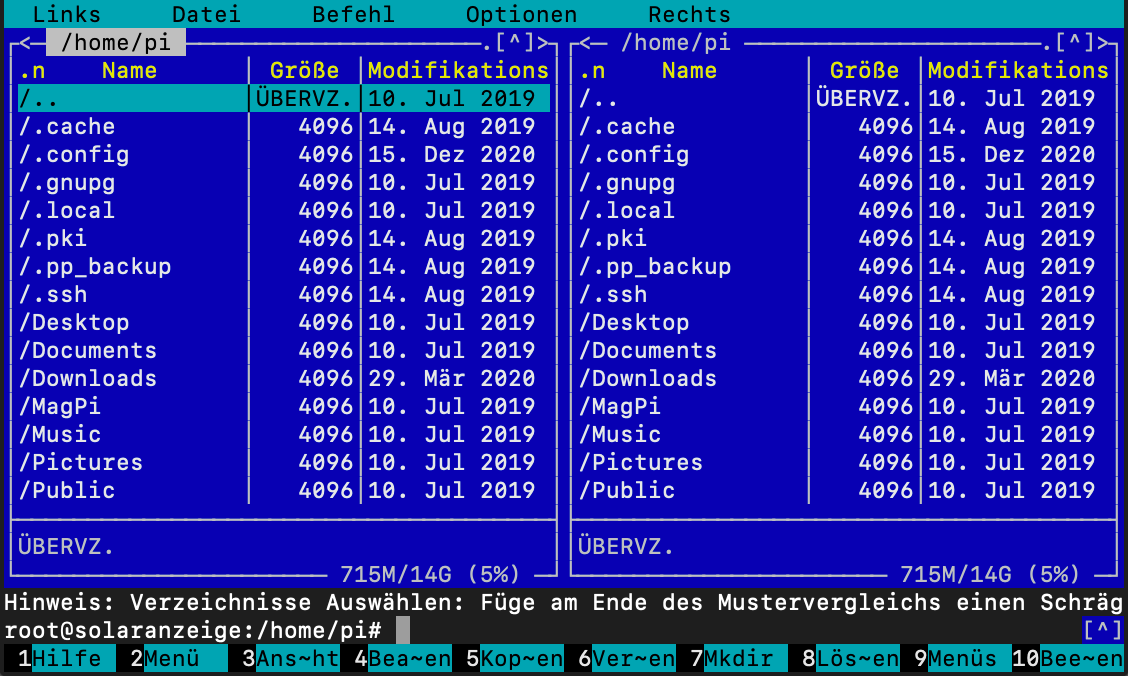
Task: Click the left panel history back arrow
Action: click(25, 43)
